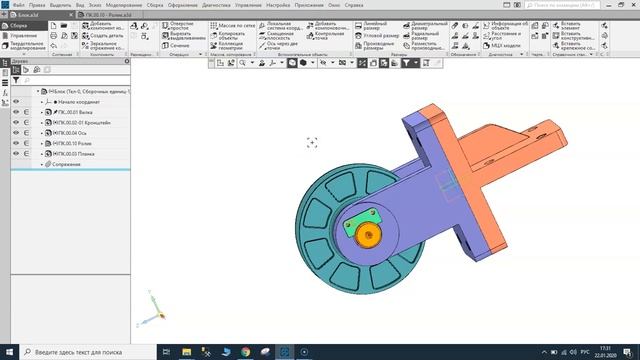Click the tree search field
The height and width of the screenshot is (360, 640).
(x=75, y=80)
